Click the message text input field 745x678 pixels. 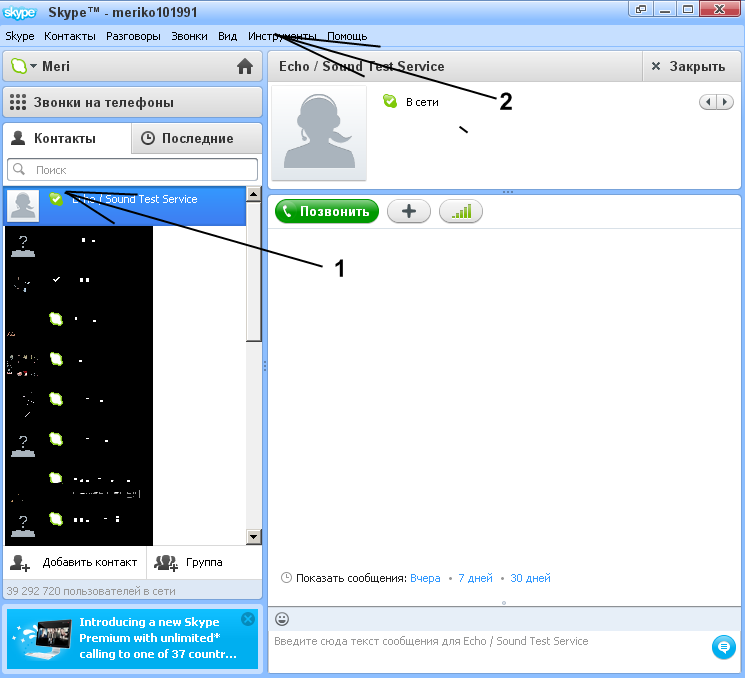click(489, 651)
